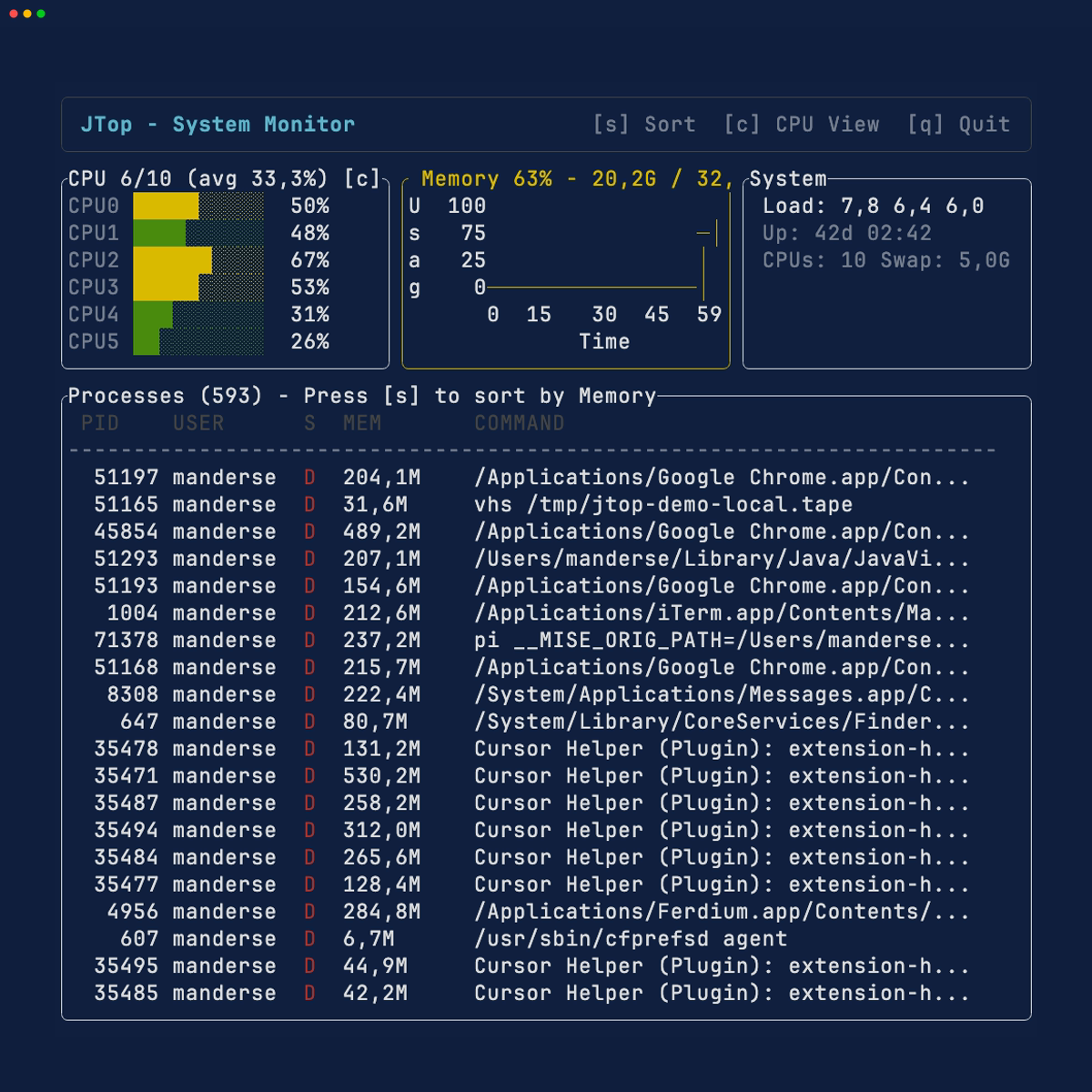Image resolution: width=1092 pixels, height=1092 pixels.
Task: Select the CPU2 usage bar
Action: [x=198, y=260]
